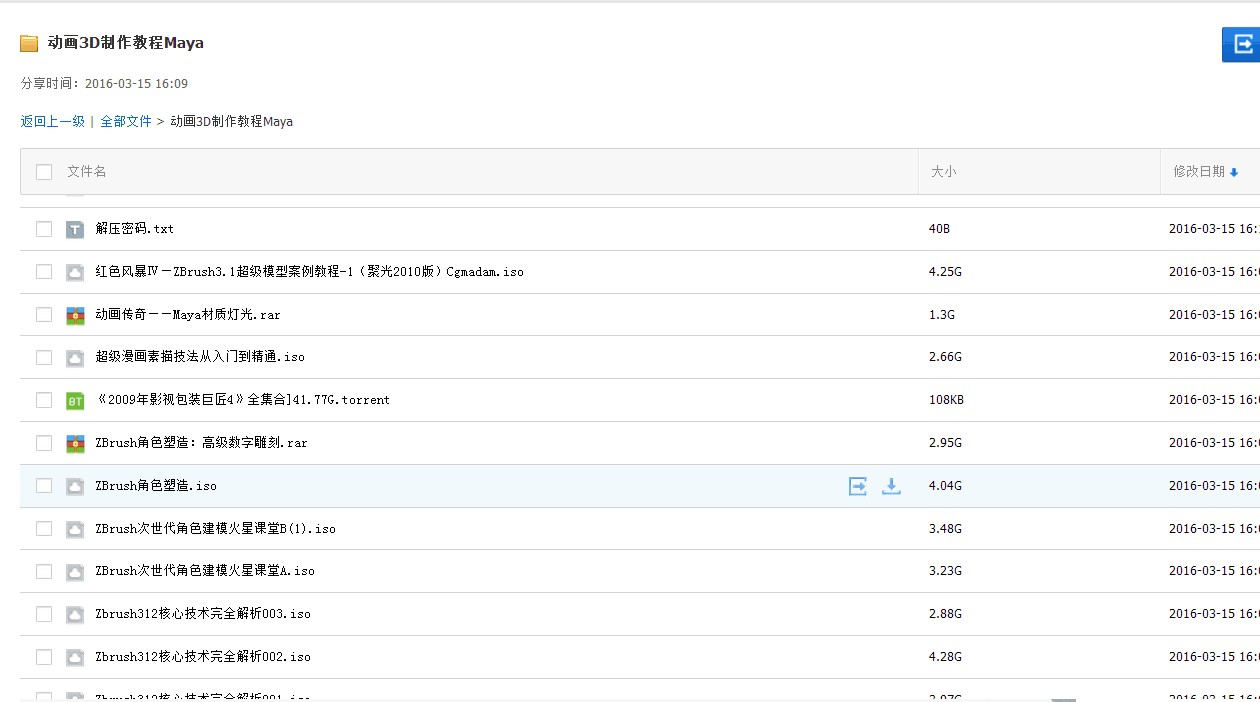Select the checkbox for Zbrush312核心技术完全解析002.iso
Viewport: 1260px width, 702px height.
point(44,657)
